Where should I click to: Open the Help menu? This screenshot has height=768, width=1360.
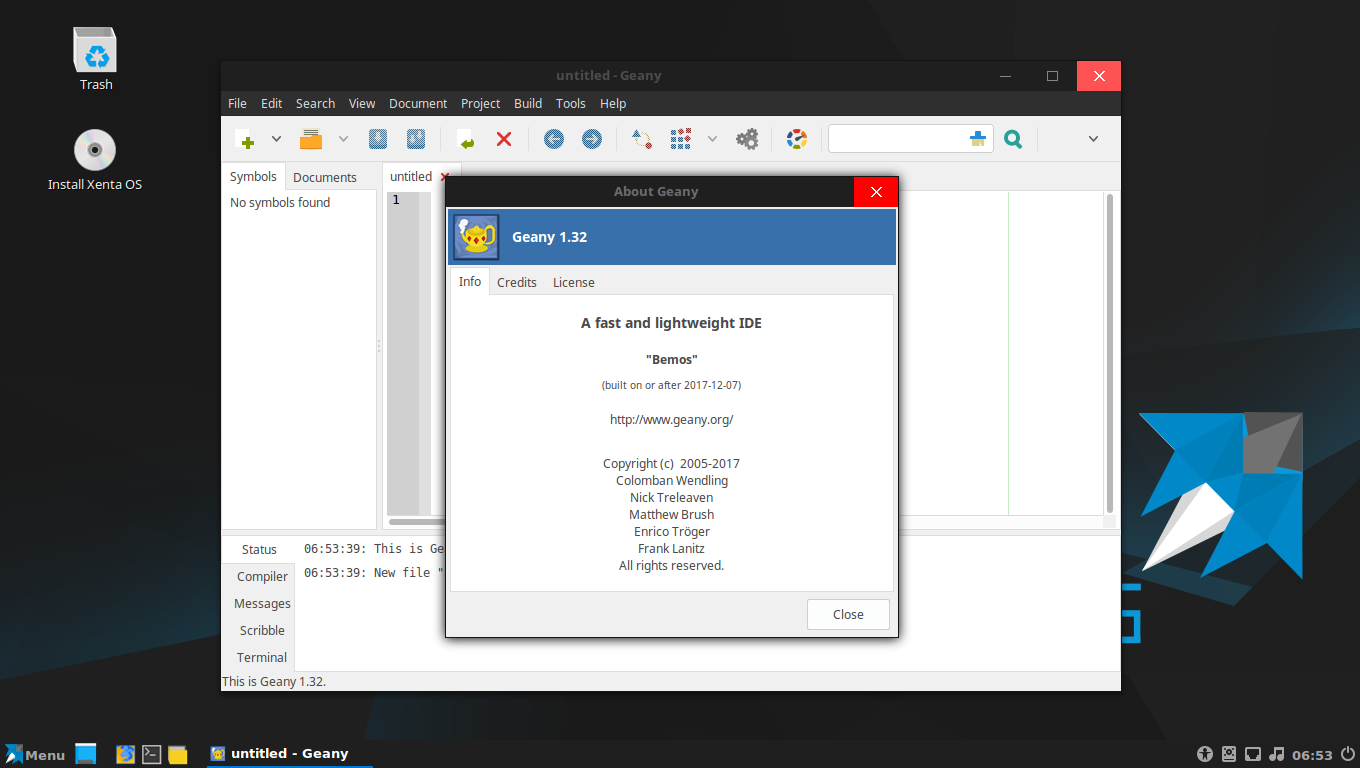(613, 103)
